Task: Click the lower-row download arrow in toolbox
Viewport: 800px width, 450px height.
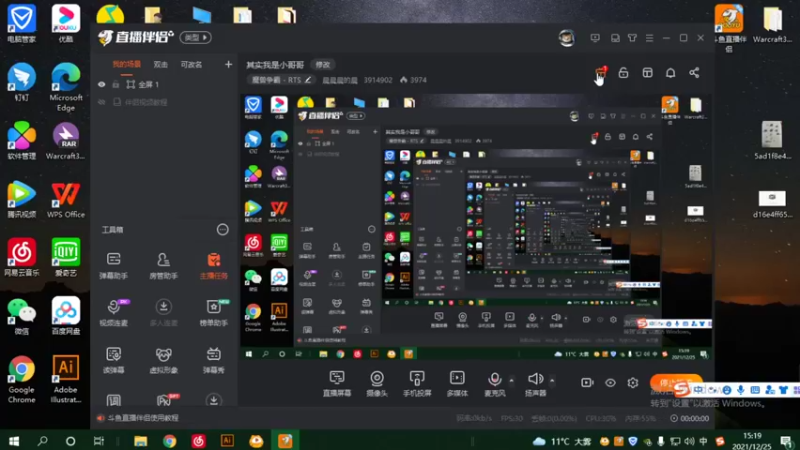Action: pyautogui.click(x=214, y=400)
